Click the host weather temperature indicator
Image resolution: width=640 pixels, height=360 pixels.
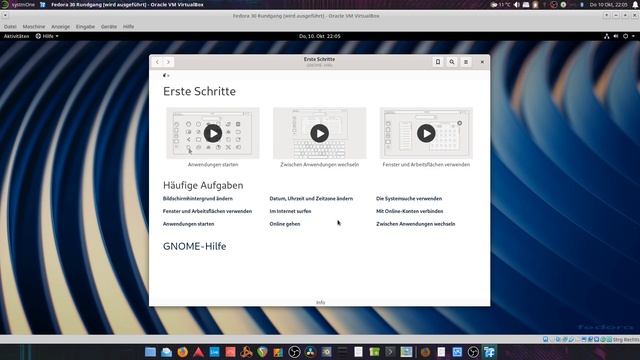tap(500, 4)
